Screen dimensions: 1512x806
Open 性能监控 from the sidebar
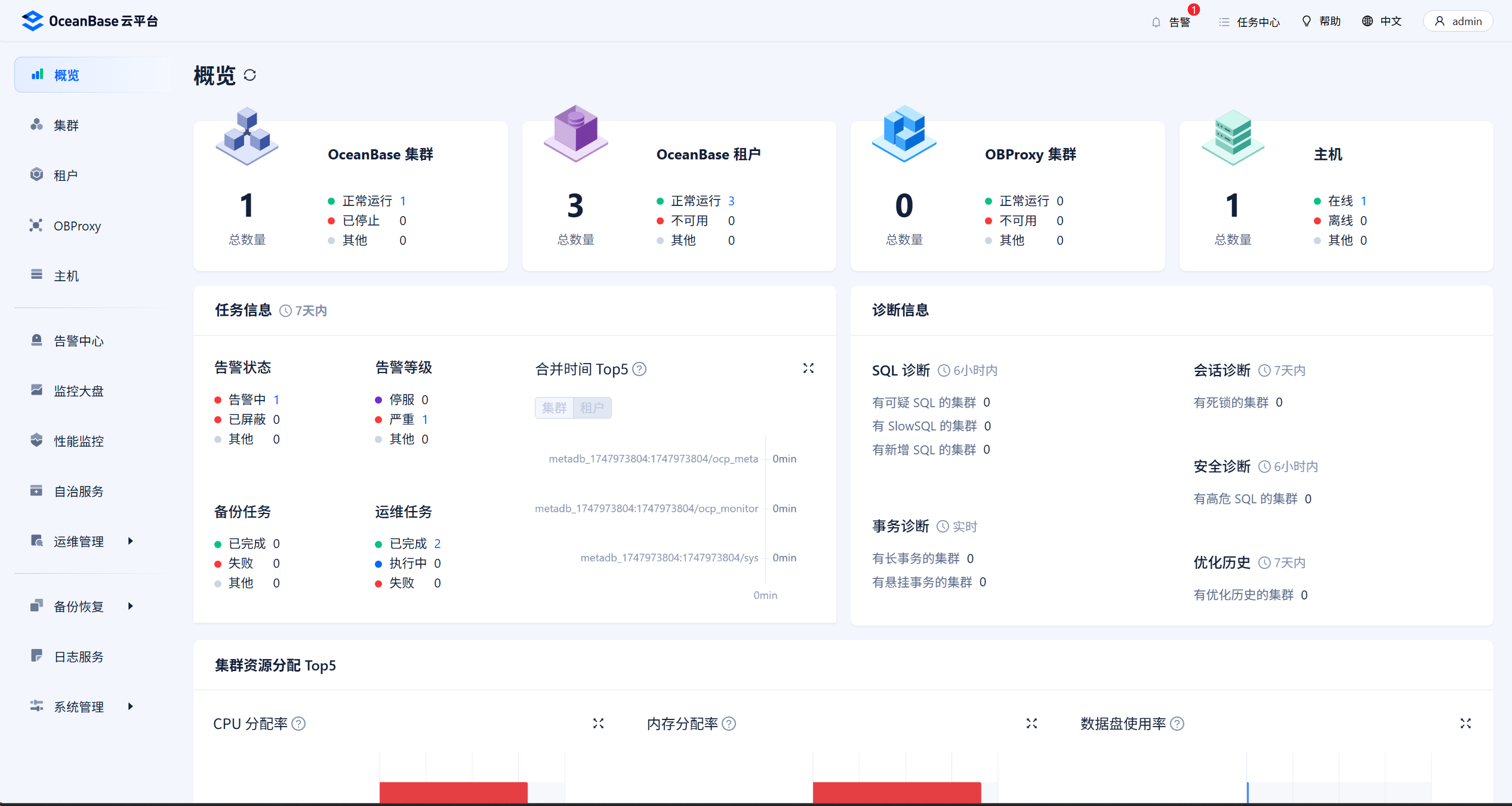pyautogui.click(x=78, y=441)
